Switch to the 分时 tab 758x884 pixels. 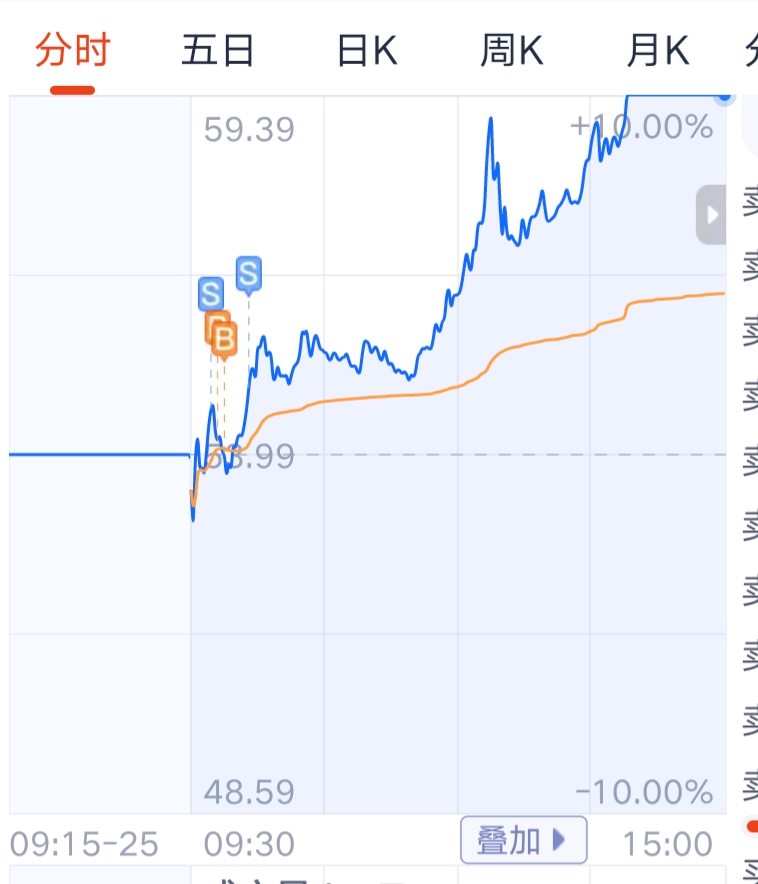(x=73, y=50)
